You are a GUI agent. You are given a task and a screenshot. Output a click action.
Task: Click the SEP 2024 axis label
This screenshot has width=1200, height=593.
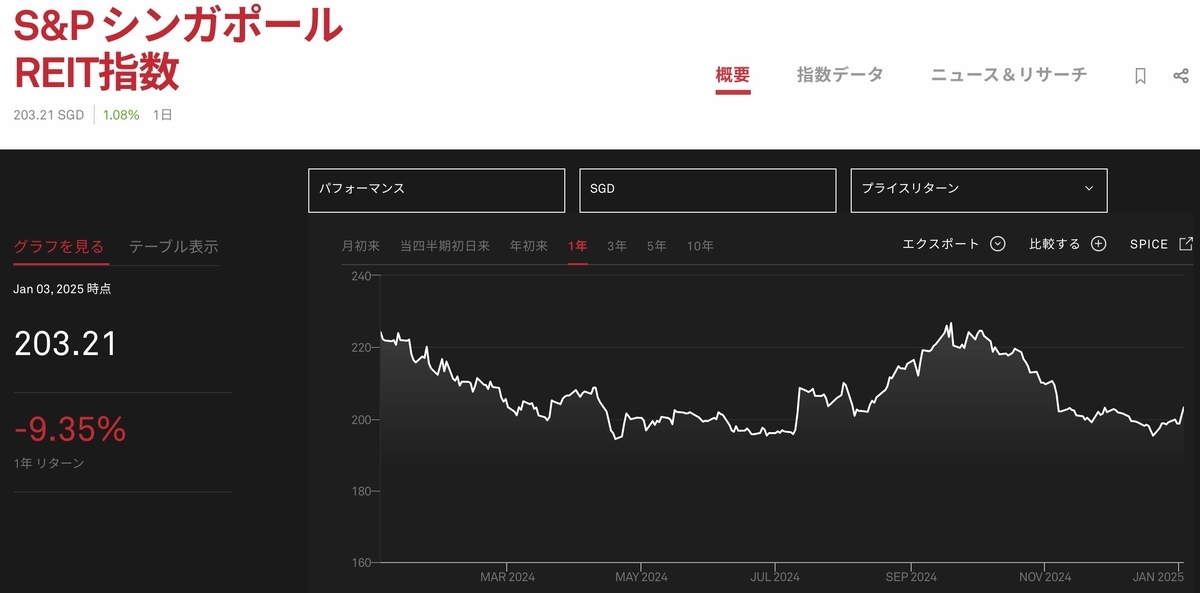(x=910, y=577)
